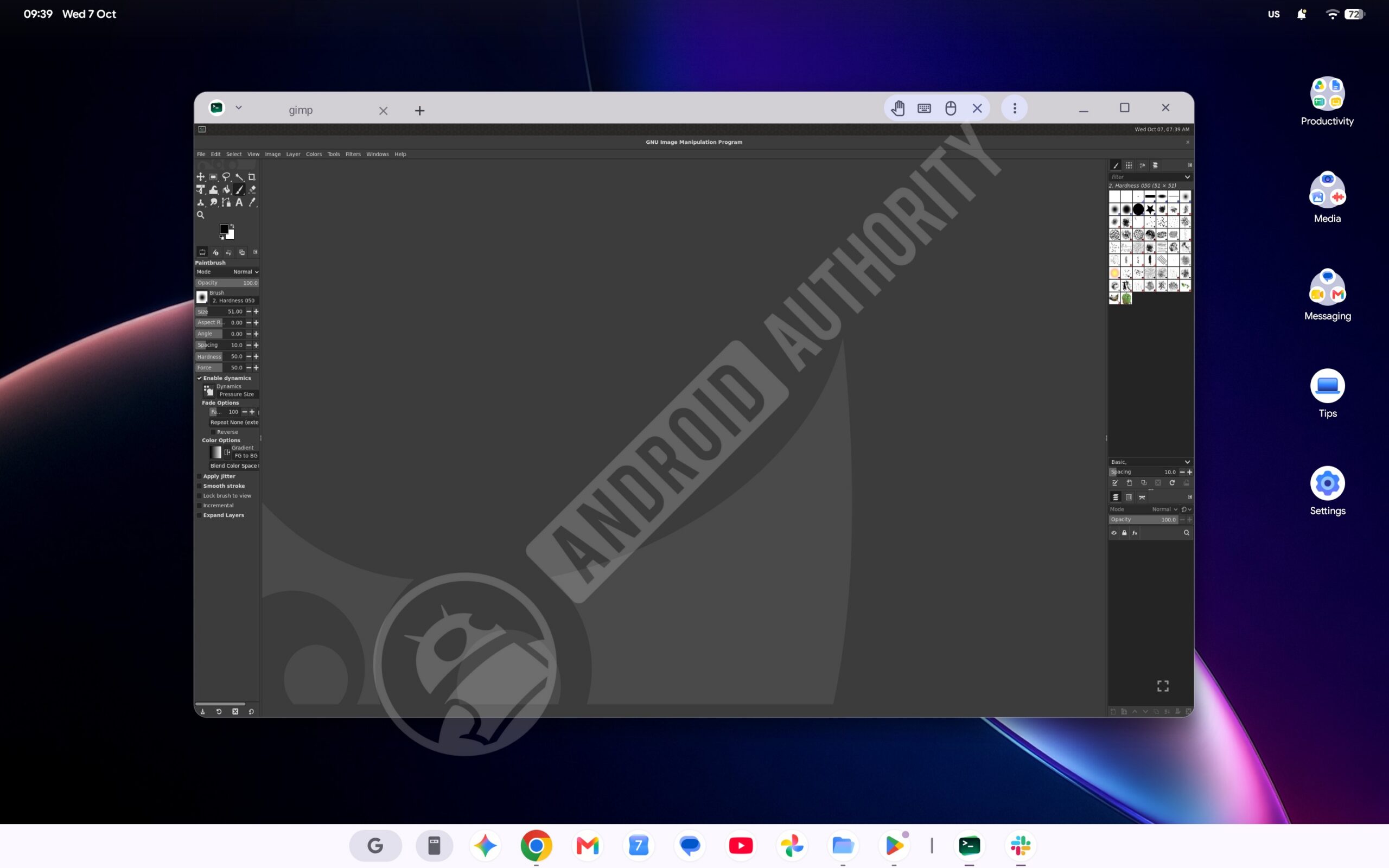Open the Blend Color Space dropdown
This screenshot has width=1389, height=868.
234,466
